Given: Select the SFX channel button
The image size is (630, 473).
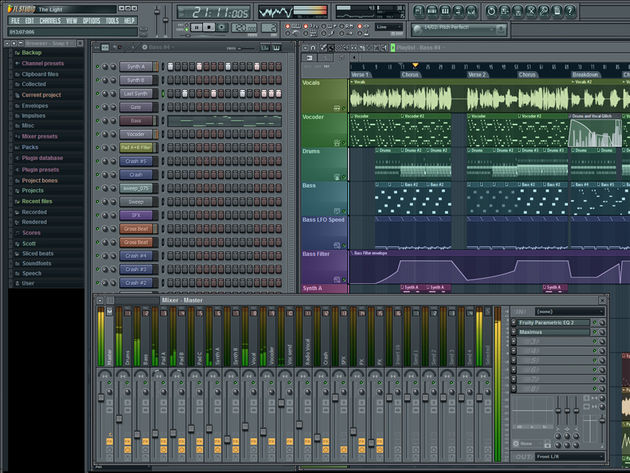Looking at the screenshot, I should point(136,215).
